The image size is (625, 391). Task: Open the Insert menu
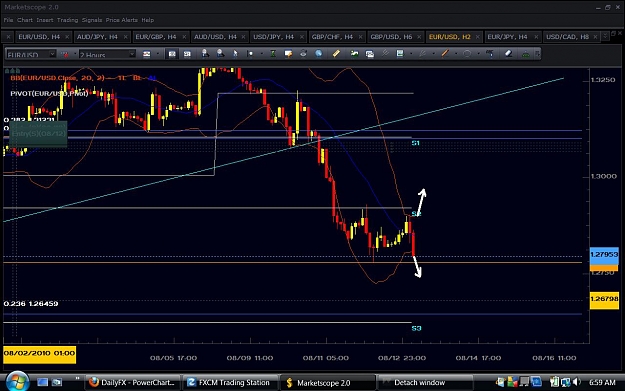45,20
